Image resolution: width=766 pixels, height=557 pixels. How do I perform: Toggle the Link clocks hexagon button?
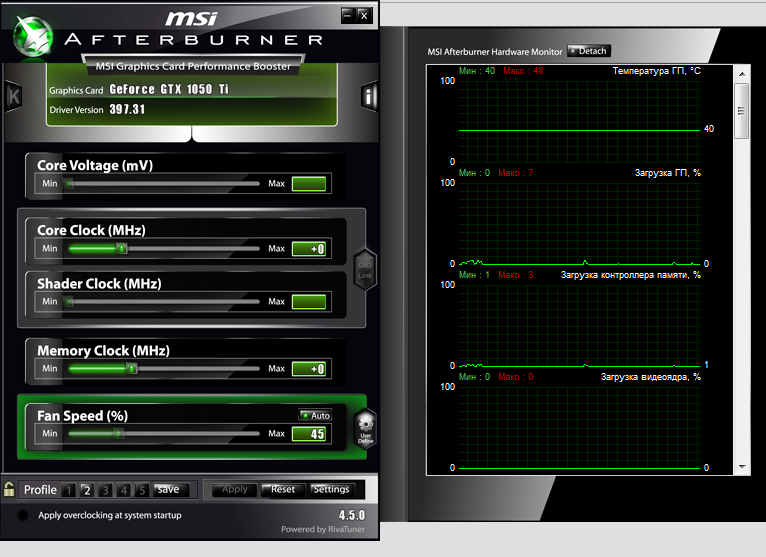tap(365, 269)
